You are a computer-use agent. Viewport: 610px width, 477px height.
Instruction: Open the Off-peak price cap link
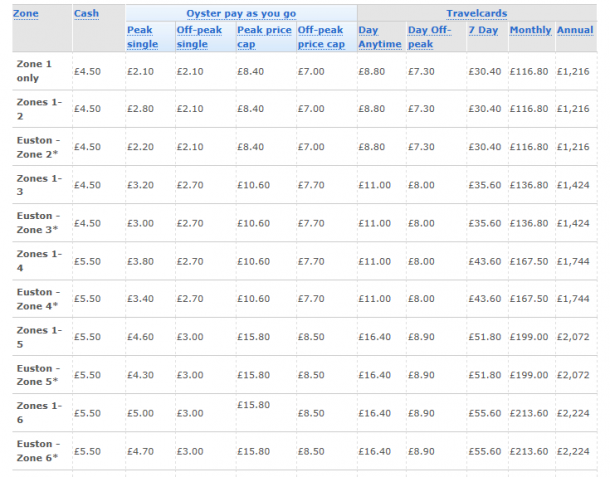click(x=321, y=37)
